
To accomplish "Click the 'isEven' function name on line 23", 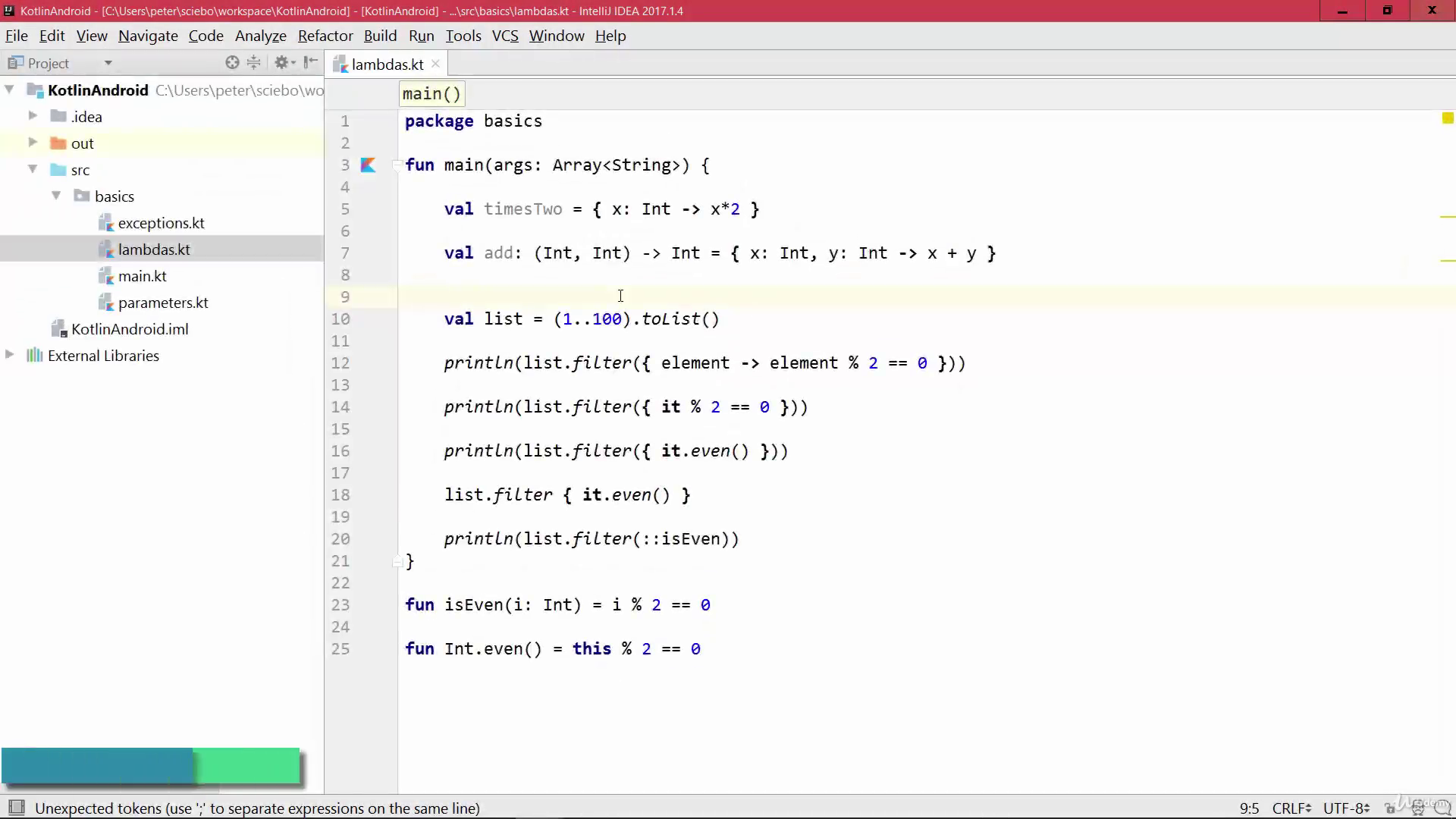I will pyautogui.click(x=474, y=605).
